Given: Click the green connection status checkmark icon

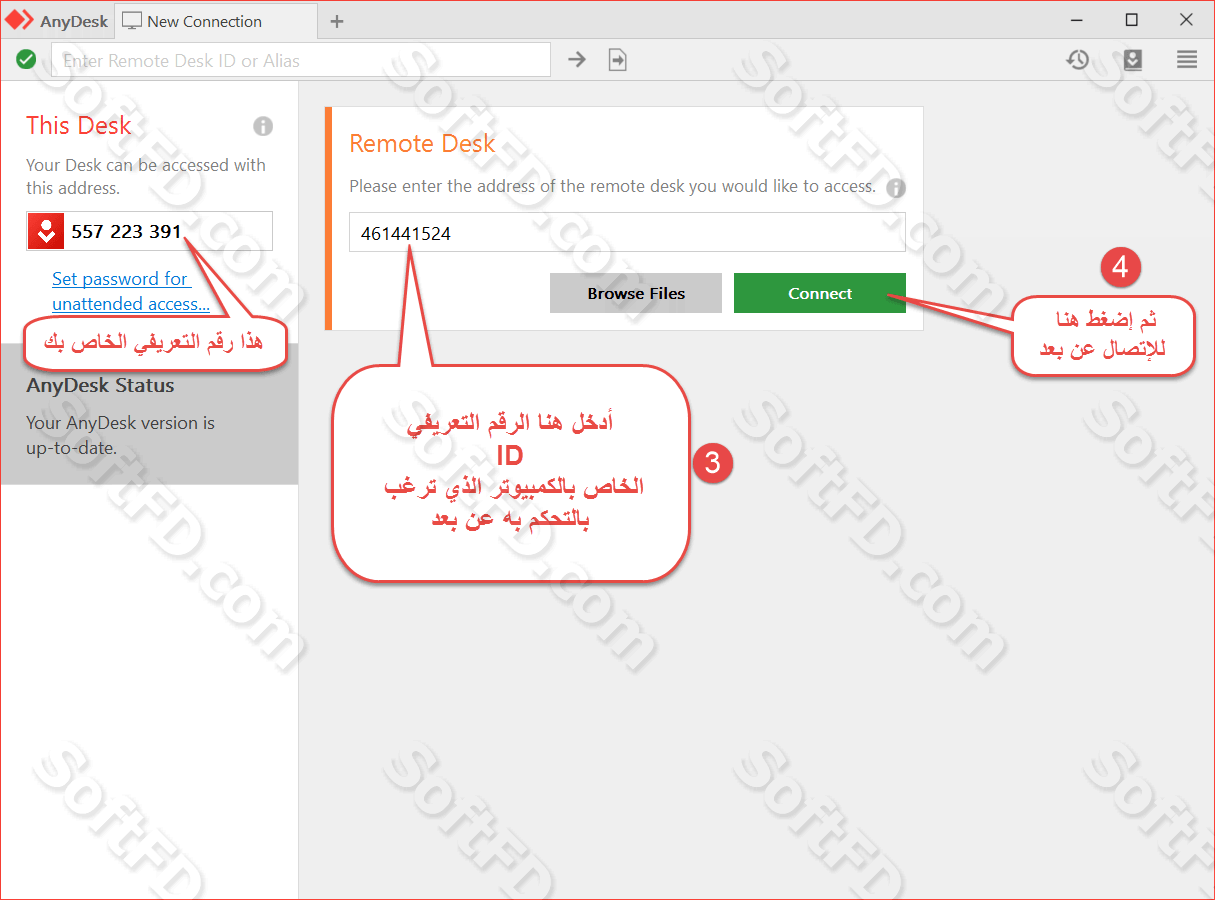Looking at the screenshot, I should click(x=26, y=60).
